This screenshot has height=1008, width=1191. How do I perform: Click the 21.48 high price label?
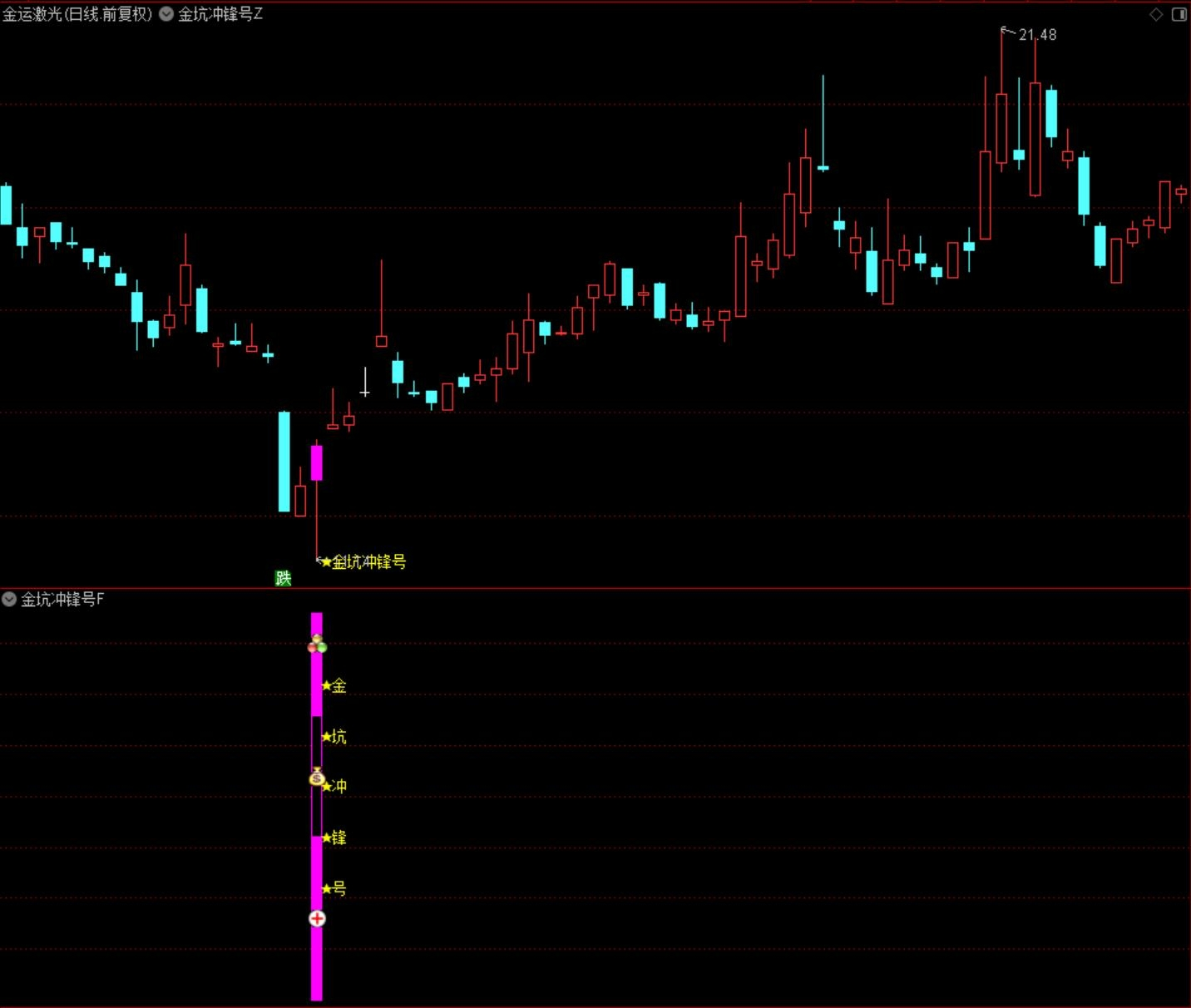1036,35
